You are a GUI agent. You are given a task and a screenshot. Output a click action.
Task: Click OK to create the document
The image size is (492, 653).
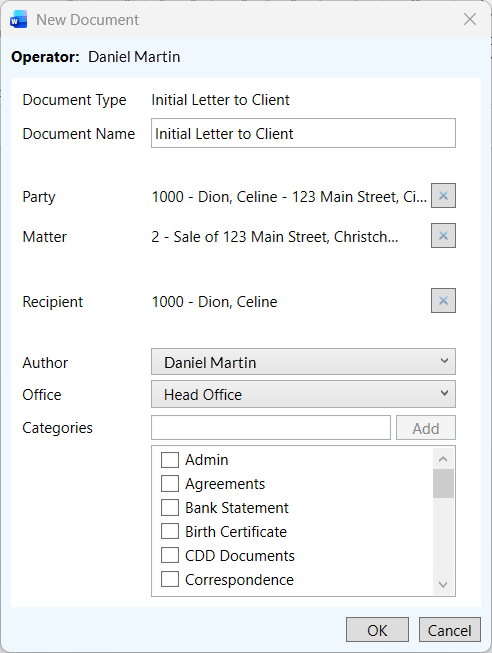[377, 630]
